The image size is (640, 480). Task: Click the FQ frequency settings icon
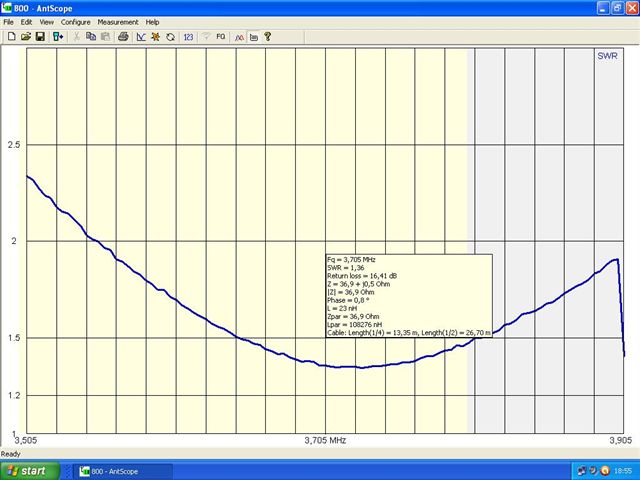pyautogui.click(x=221, y=37)
